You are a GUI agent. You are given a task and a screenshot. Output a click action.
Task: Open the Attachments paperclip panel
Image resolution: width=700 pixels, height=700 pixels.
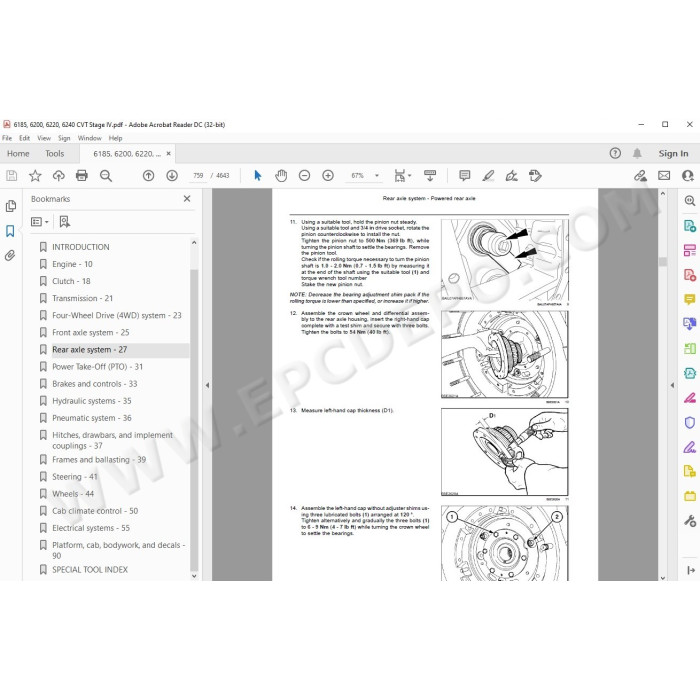coord(10,255)
